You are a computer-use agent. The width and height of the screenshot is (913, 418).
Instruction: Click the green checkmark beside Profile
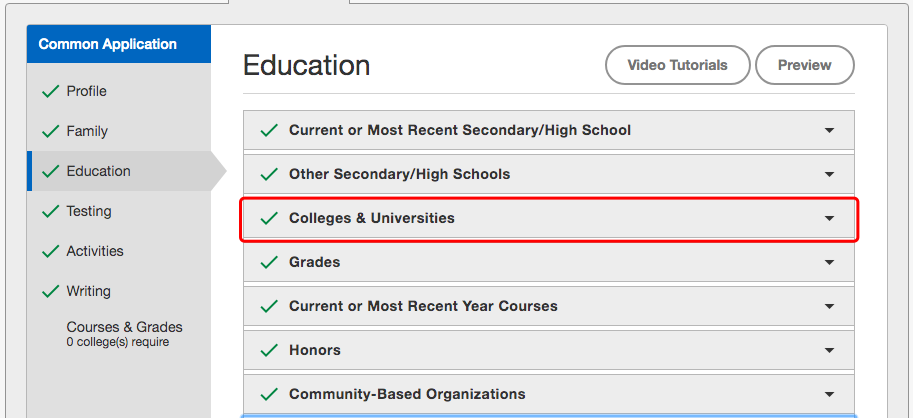51,91
